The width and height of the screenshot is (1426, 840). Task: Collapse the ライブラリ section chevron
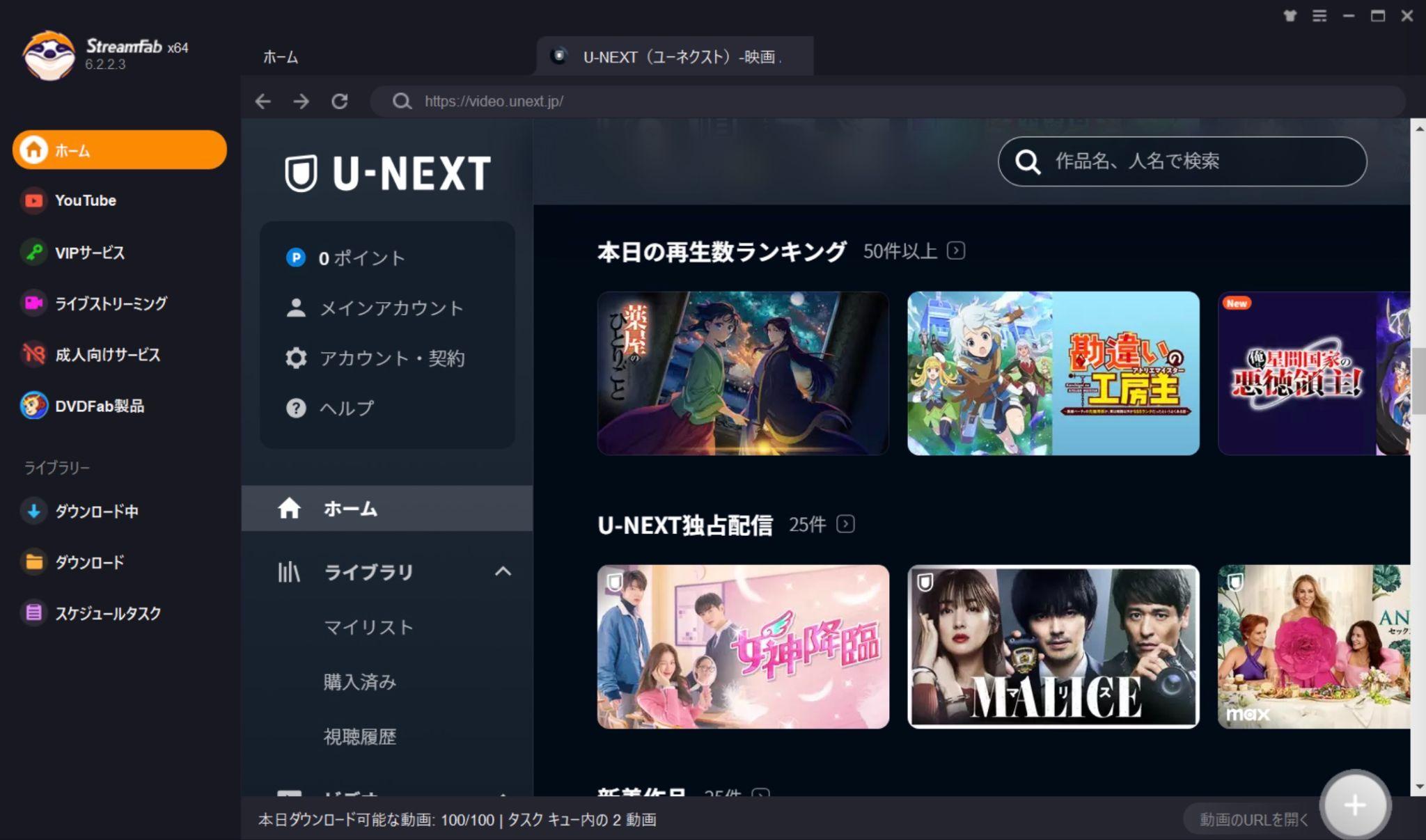(x=503, y=572)
